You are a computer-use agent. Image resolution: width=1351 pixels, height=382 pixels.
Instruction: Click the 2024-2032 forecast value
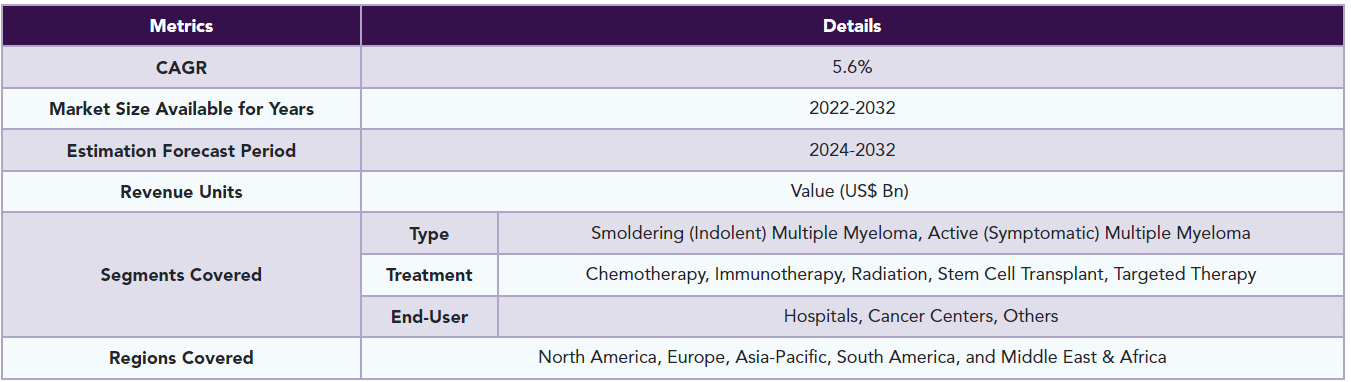coord(852,151)
